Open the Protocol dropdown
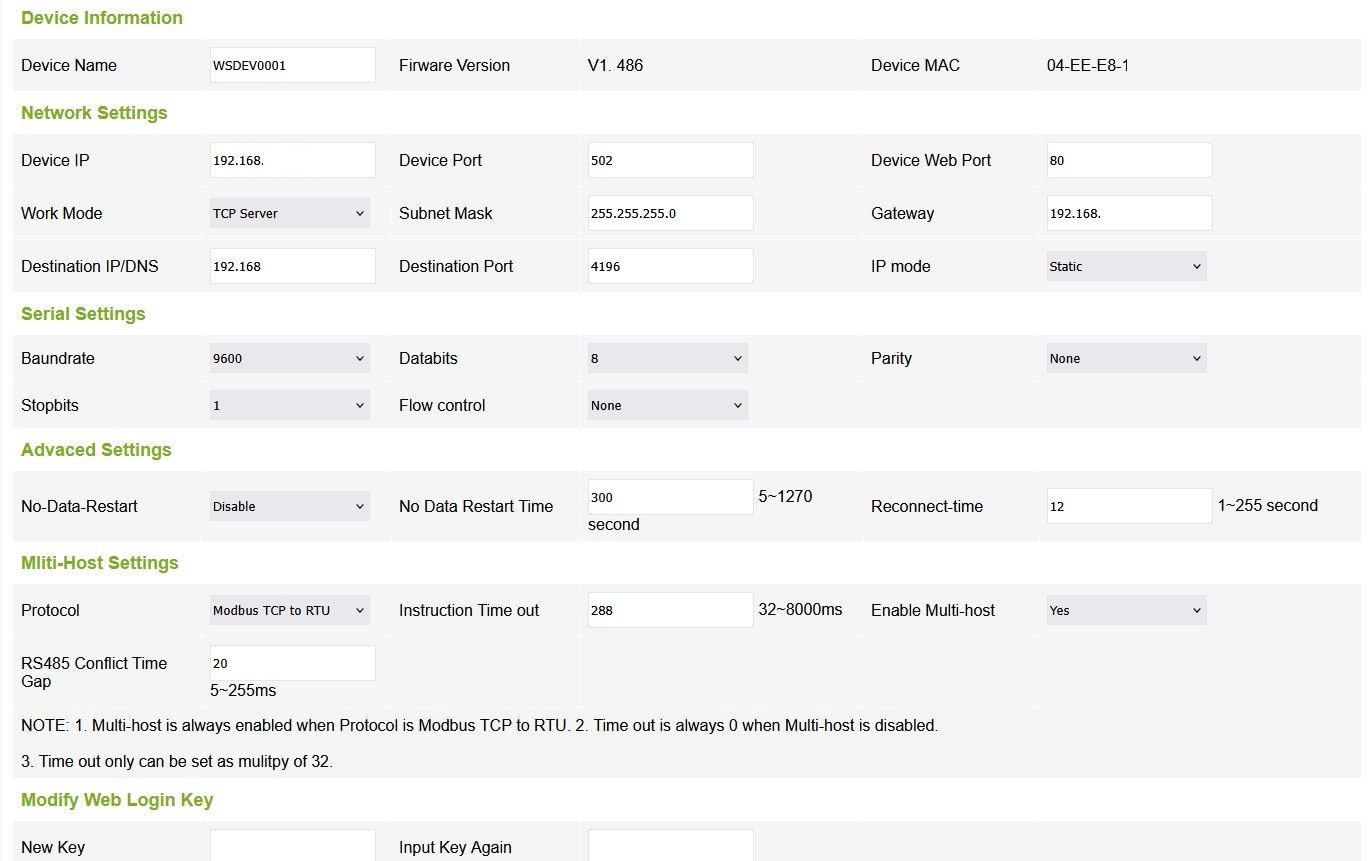Screen dimensions: 1369x861 (x=289, y=610)
